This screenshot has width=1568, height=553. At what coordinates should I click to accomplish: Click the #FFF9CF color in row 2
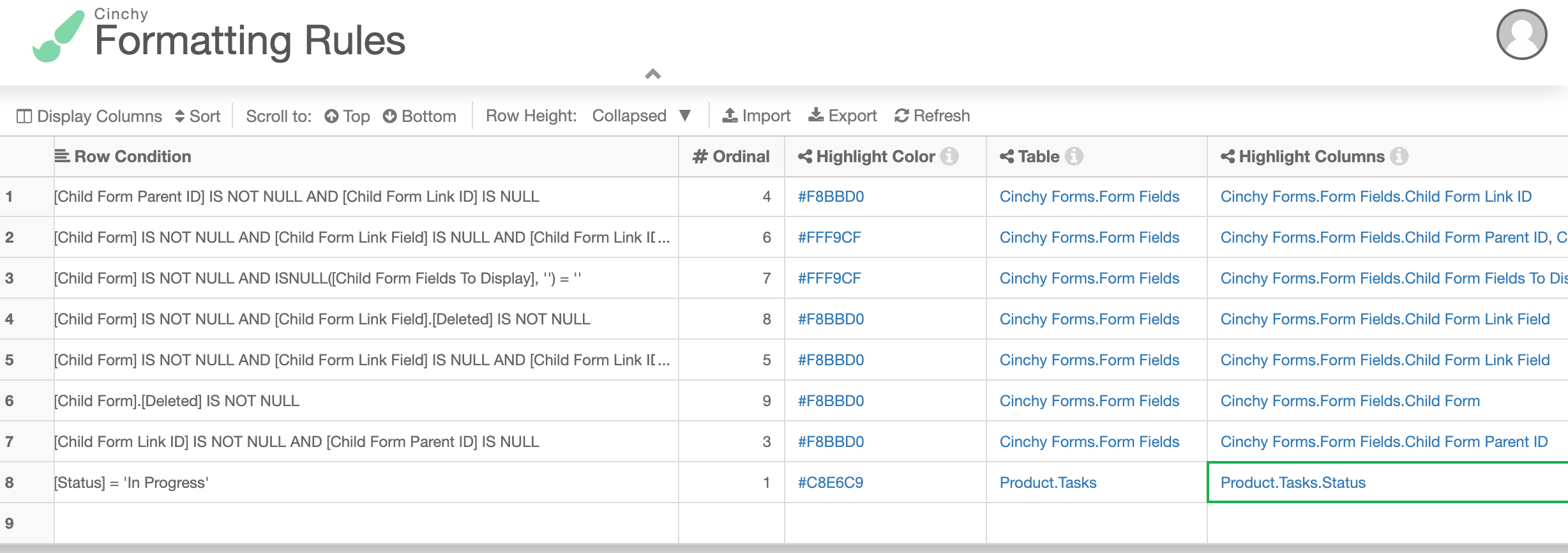coord(829,238)
